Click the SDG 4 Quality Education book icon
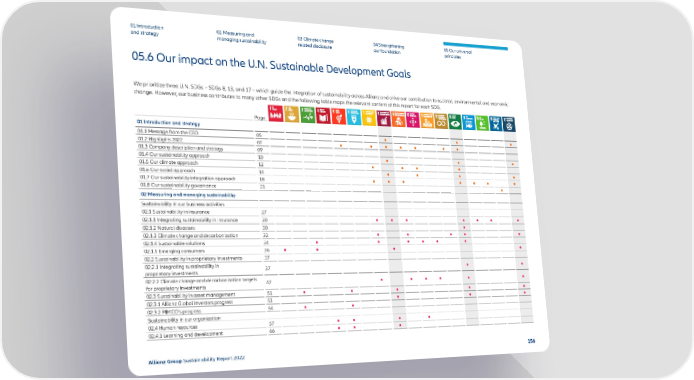This screenshot has width=694, height=380. [x=323, y=115]
